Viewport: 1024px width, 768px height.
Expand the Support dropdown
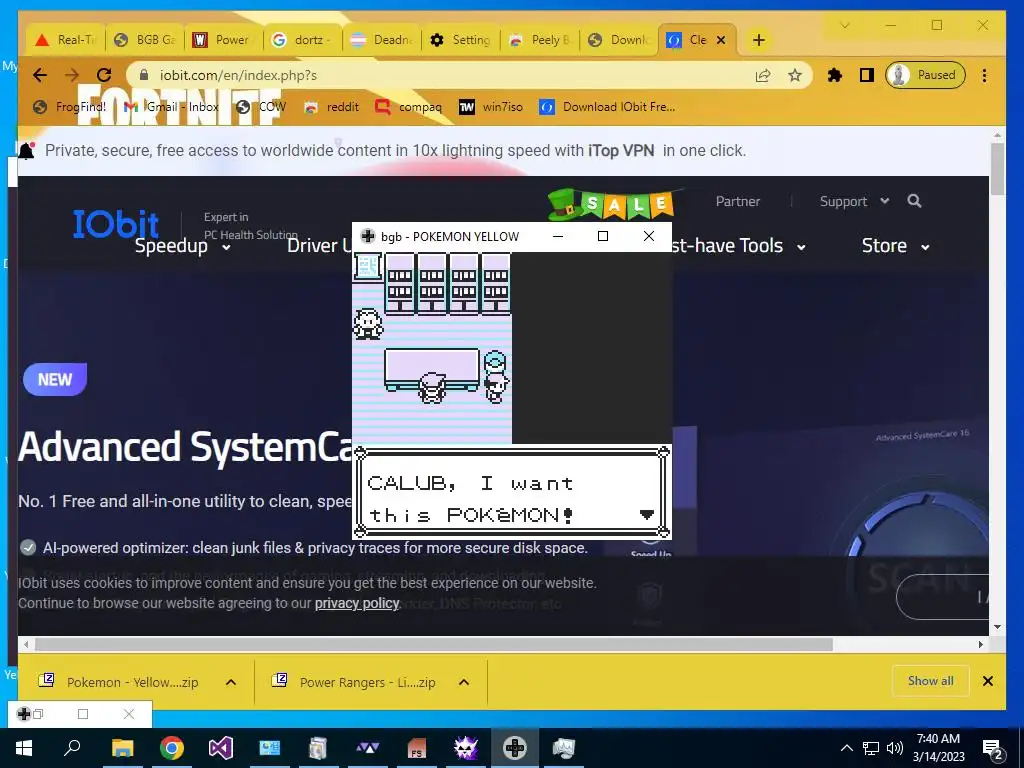(854, 201)
